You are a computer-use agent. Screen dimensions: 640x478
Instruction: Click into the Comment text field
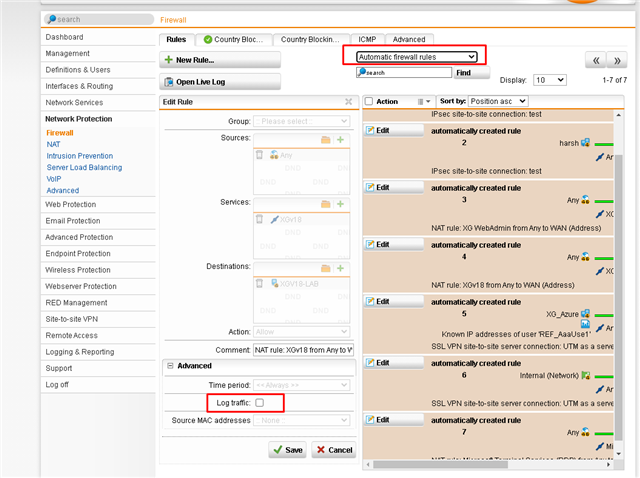[303, 349]
